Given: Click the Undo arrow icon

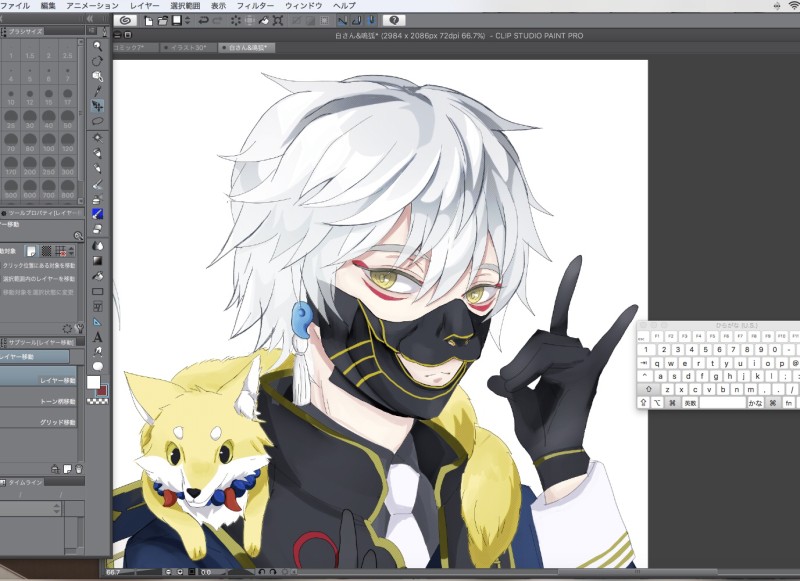Looking at the screenshot, I should [x=203, y=20].
